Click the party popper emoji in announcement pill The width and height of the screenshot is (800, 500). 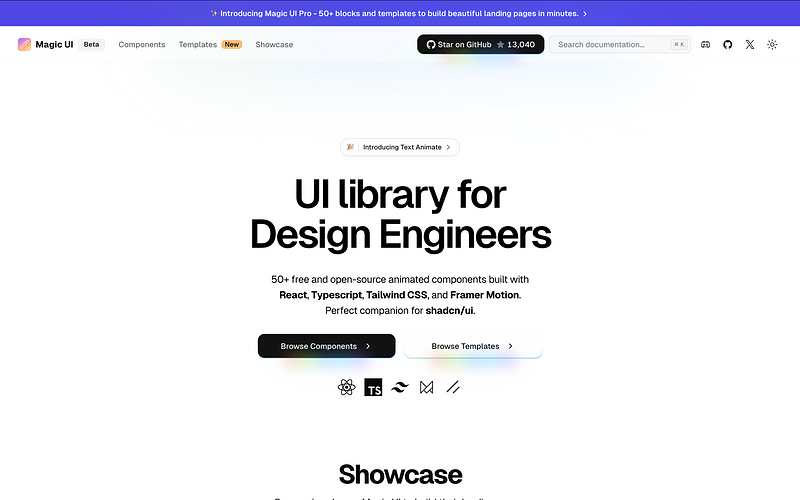(350, 147)
